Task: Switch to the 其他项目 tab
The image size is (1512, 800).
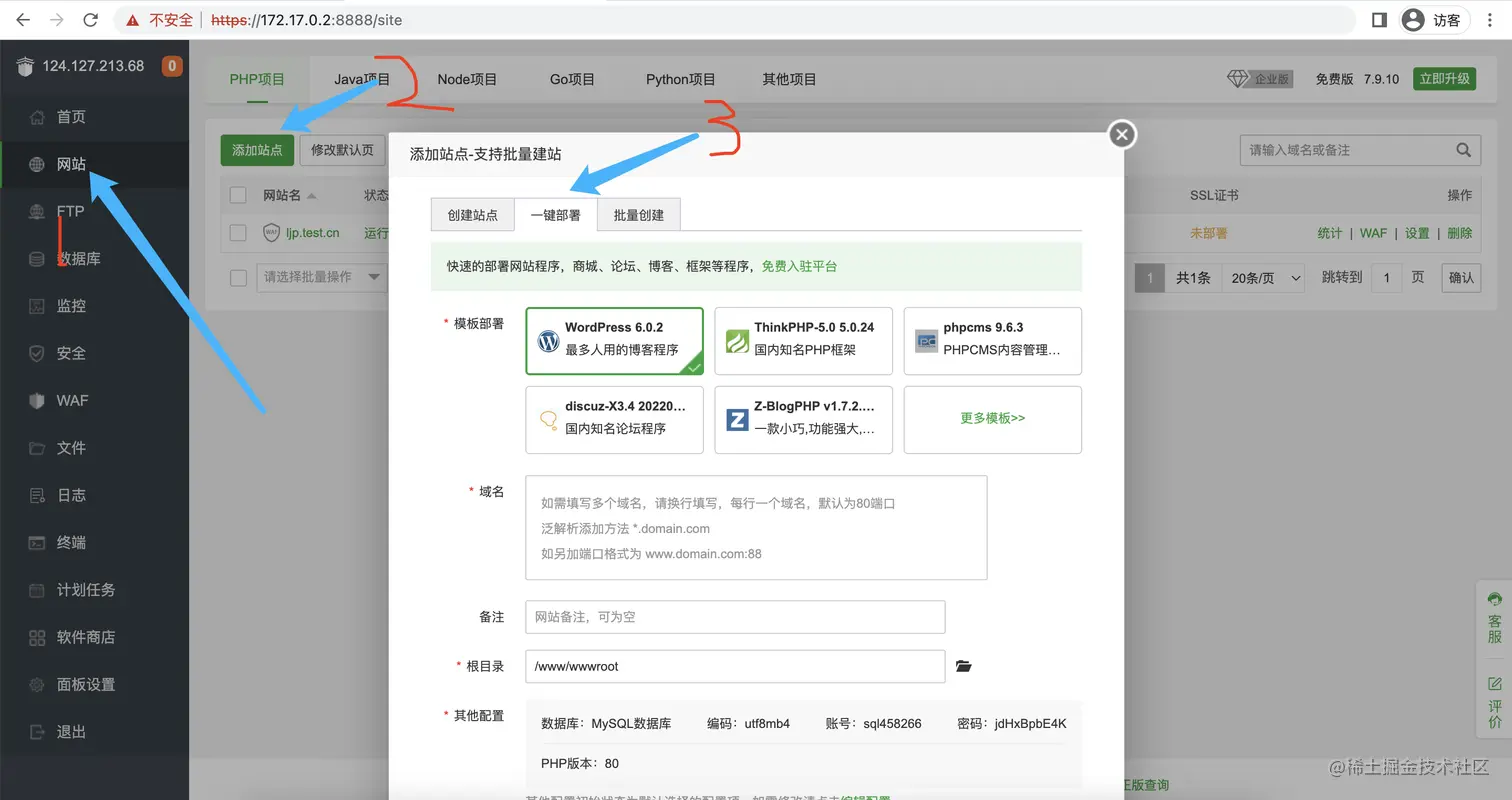Action: [x=790, y=79]
